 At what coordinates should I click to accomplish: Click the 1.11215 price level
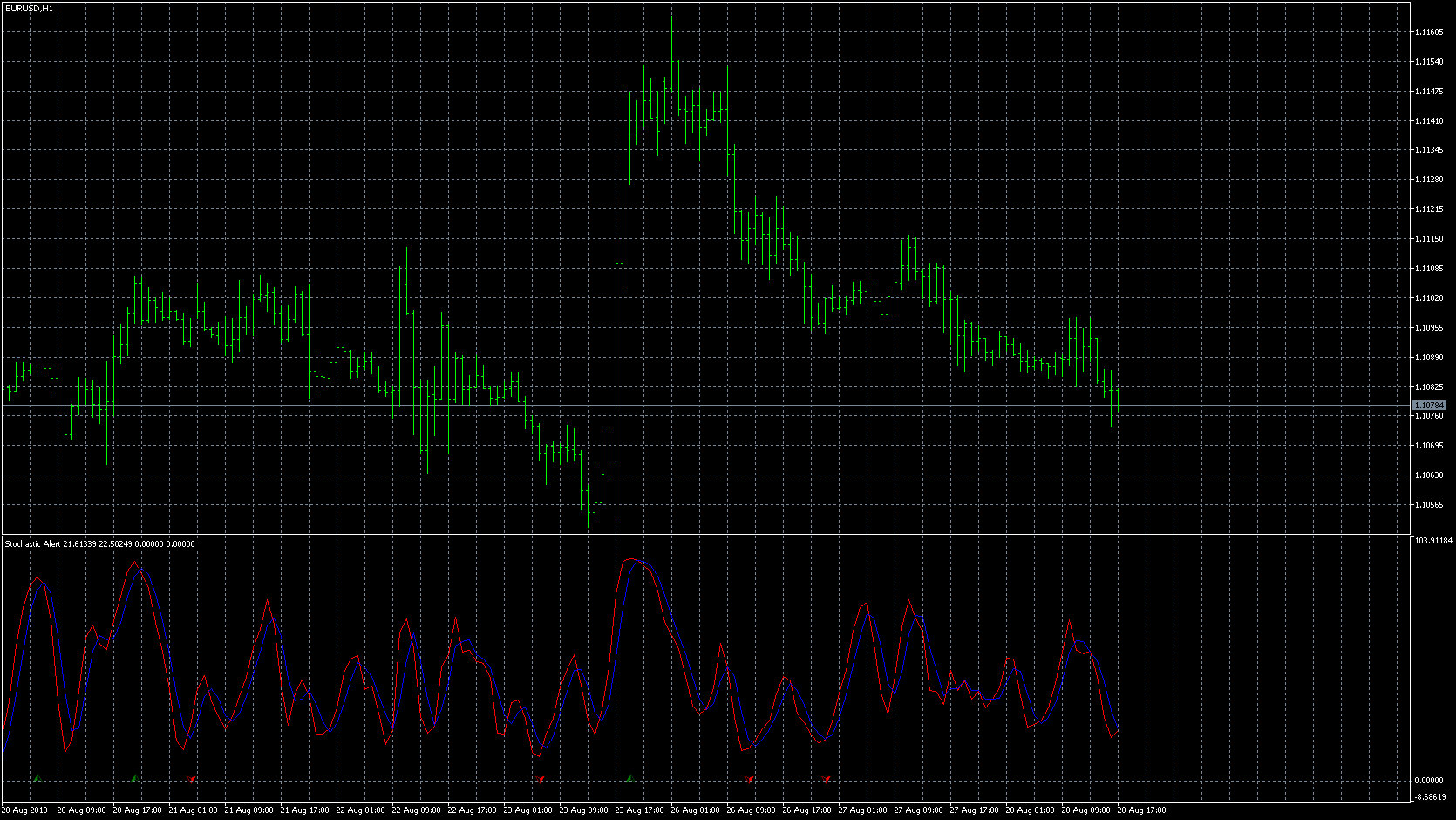point(1428,209)
